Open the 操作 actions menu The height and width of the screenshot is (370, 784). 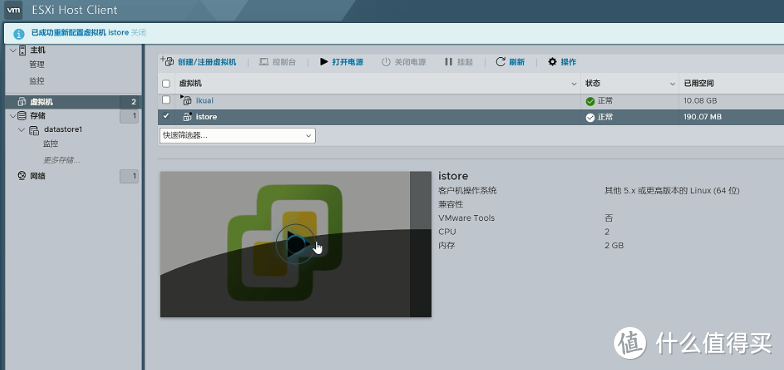[568, 62]
